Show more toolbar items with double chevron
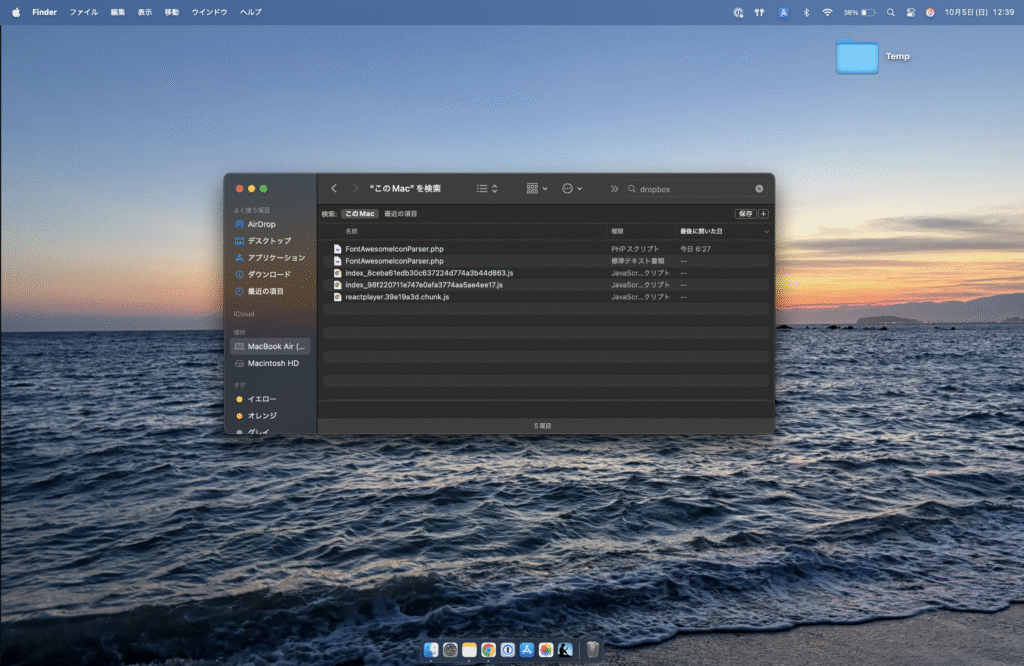This screenshot has height=666, width=1024. [613, 188]
